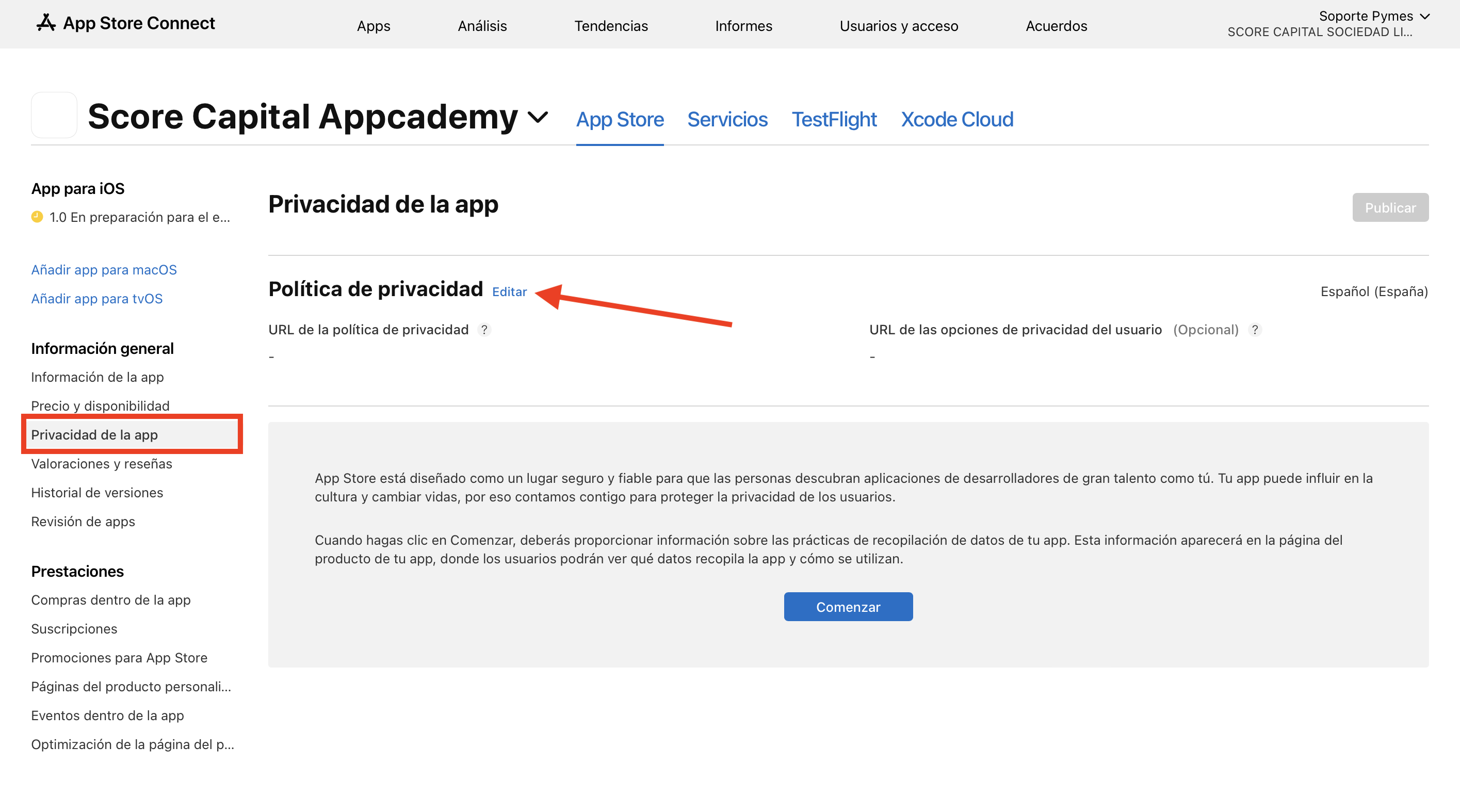The image size is (1460, 812).
Task: Click the yellow 1.0 preparation status icon
Action: (x=37, y=217)
